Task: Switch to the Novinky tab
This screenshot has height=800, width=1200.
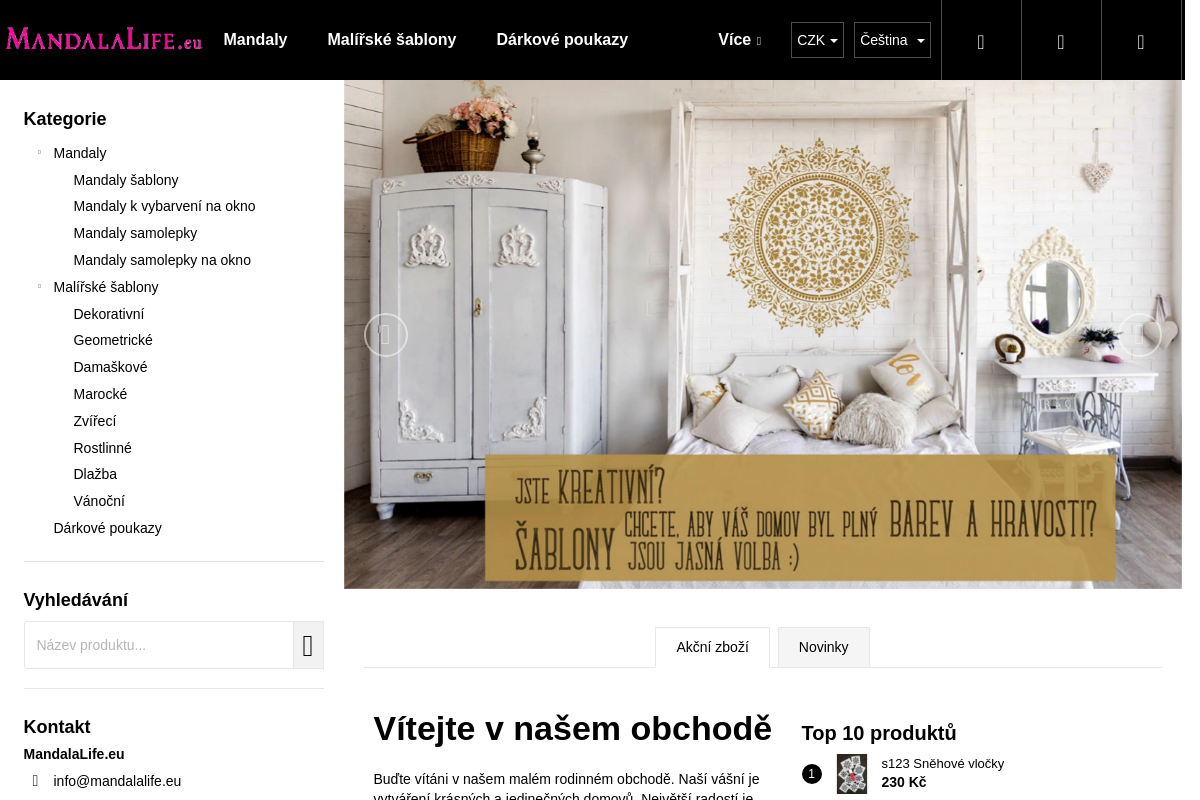Action: click(x=823, y=647)
